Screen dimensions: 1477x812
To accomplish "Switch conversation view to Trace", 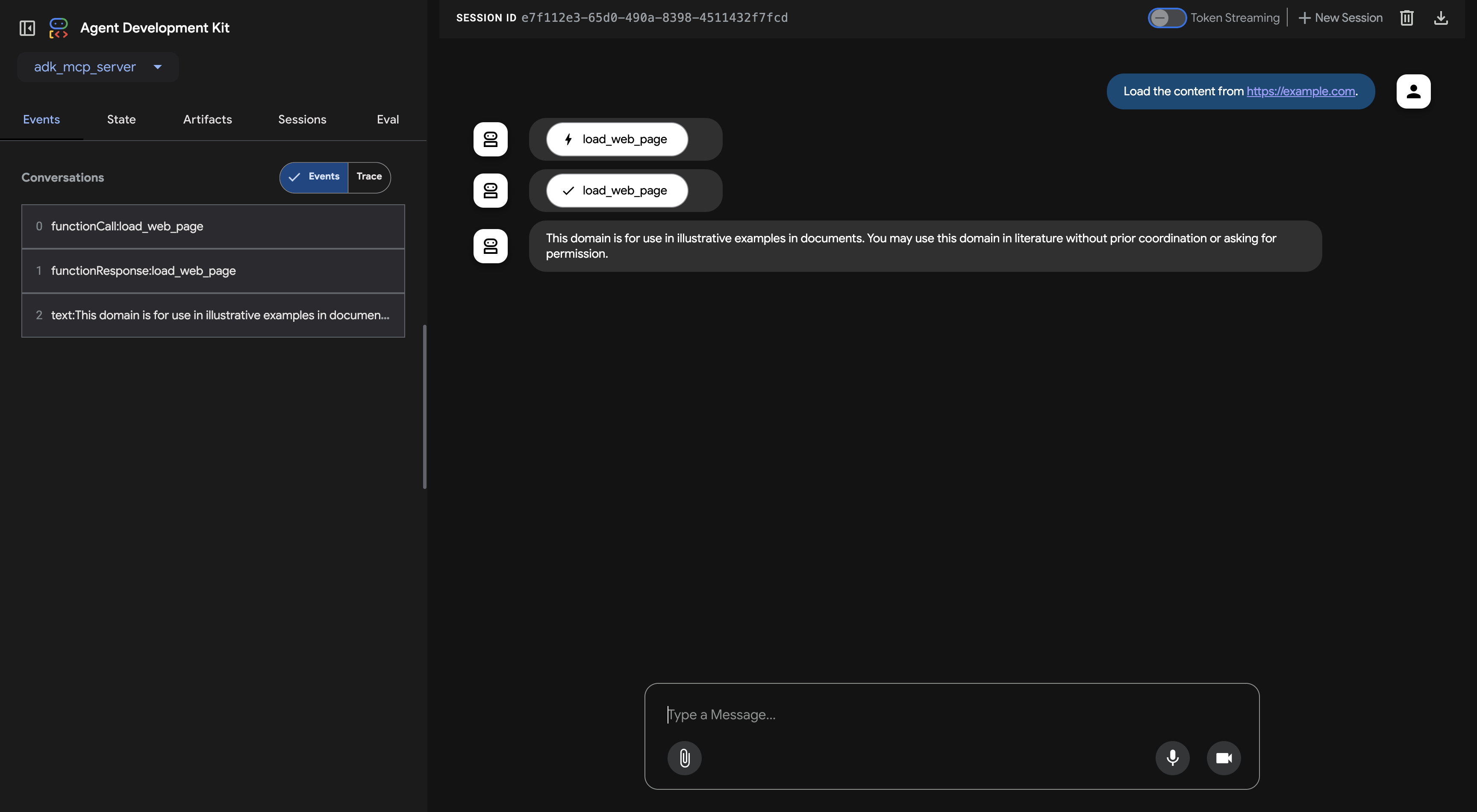I will 369,177.
